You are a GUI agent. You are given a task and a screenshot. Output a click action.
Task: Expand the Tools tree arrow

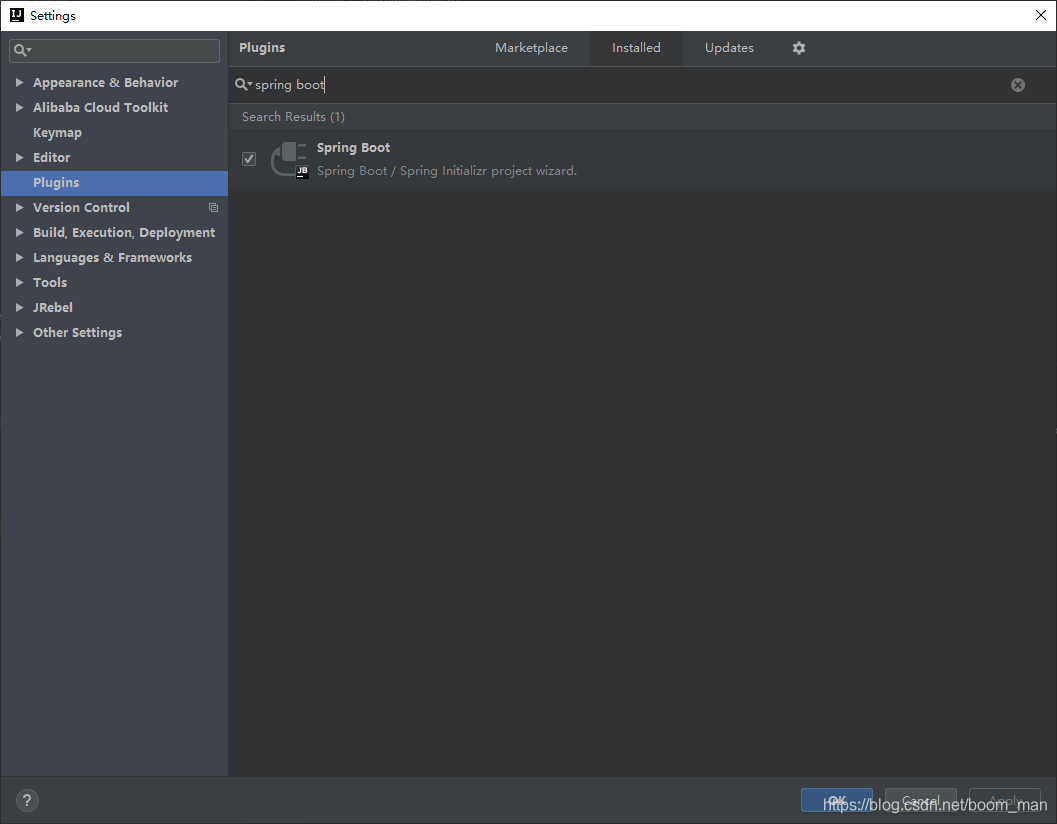20,283
